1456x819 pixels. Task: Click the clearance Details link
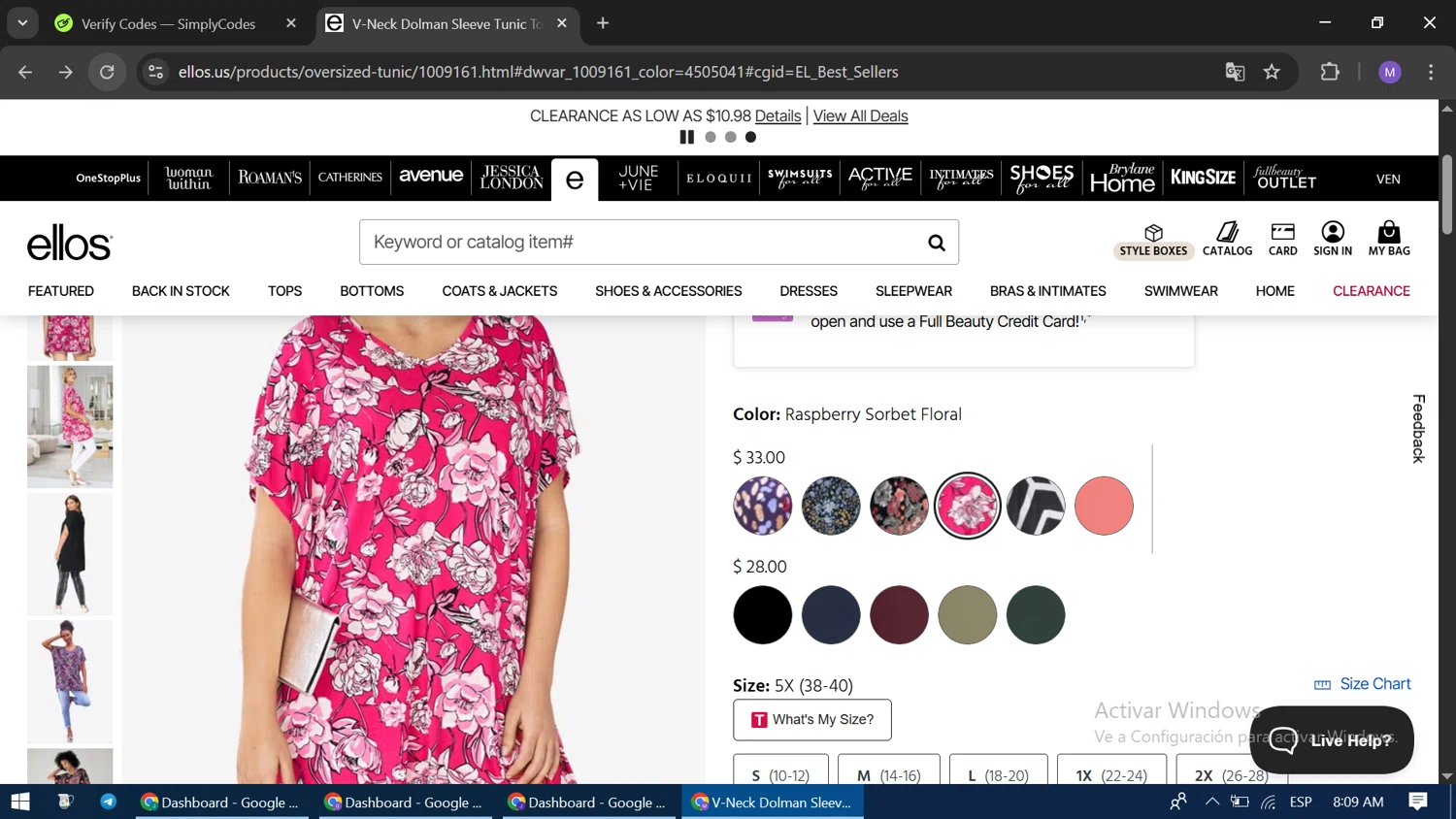[778, 116]
